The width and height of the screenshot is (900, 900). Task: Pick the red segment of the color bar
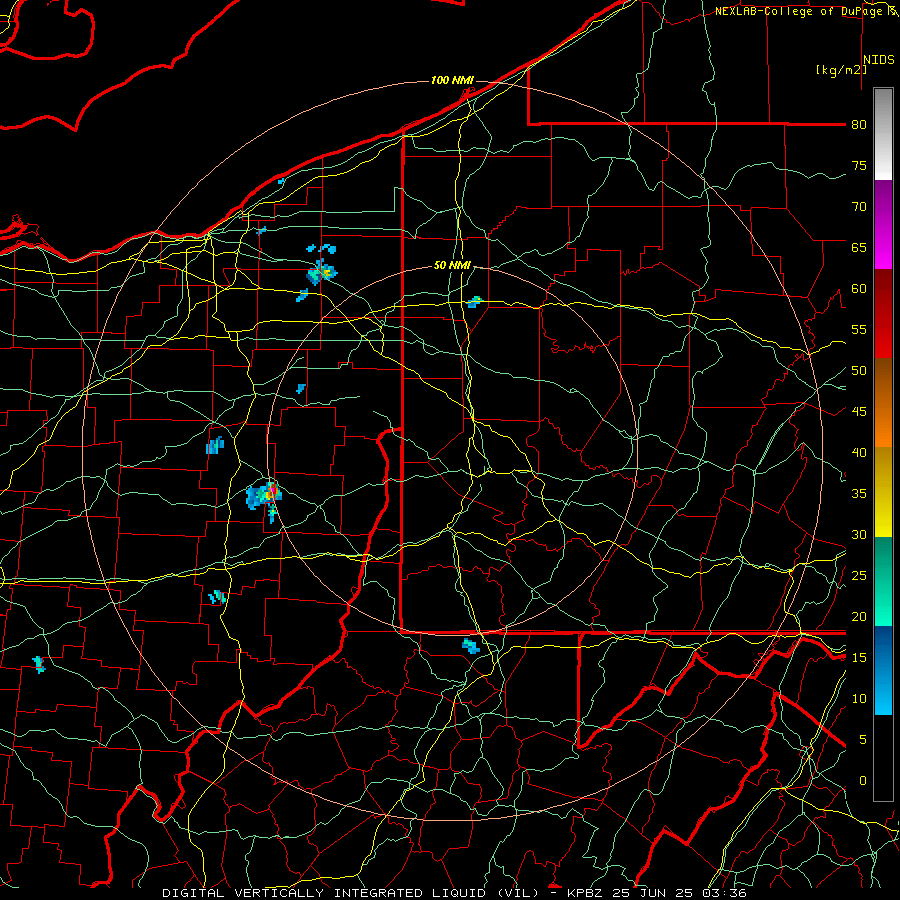(x=883, y=314)
